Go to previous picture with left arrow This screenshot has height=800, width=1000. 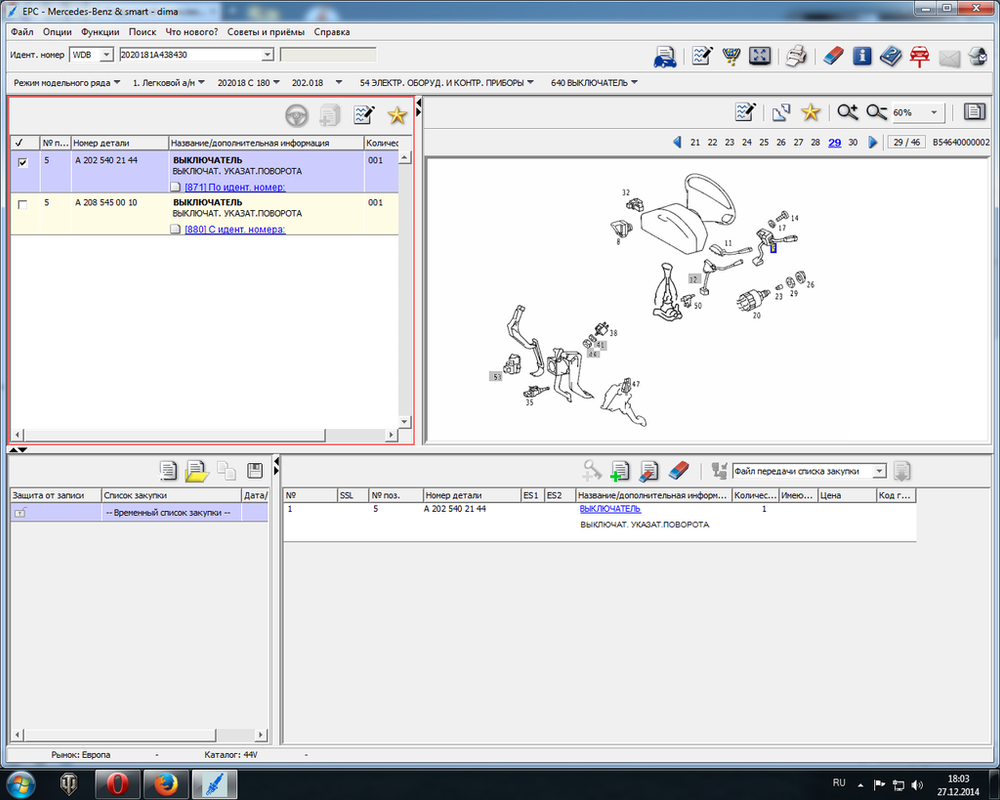tap(677, 142)
